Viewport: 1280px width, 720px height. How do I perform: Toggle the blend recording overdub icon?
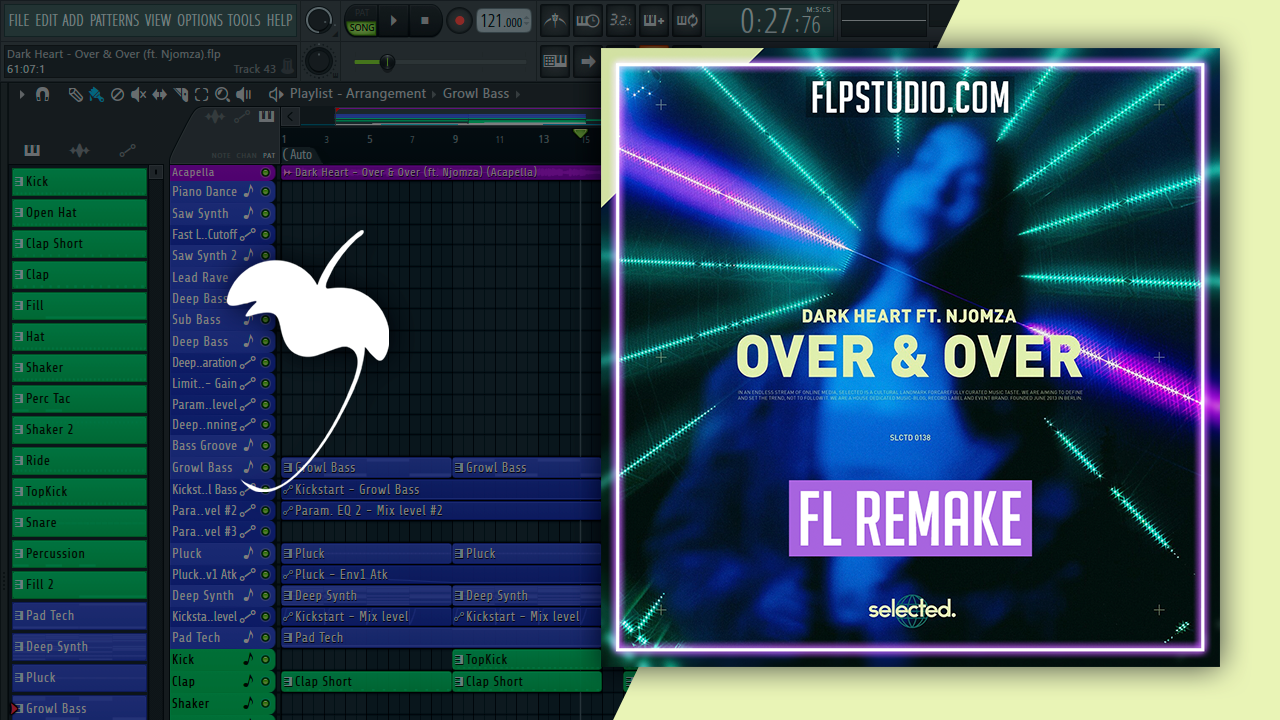click(654, 20)
